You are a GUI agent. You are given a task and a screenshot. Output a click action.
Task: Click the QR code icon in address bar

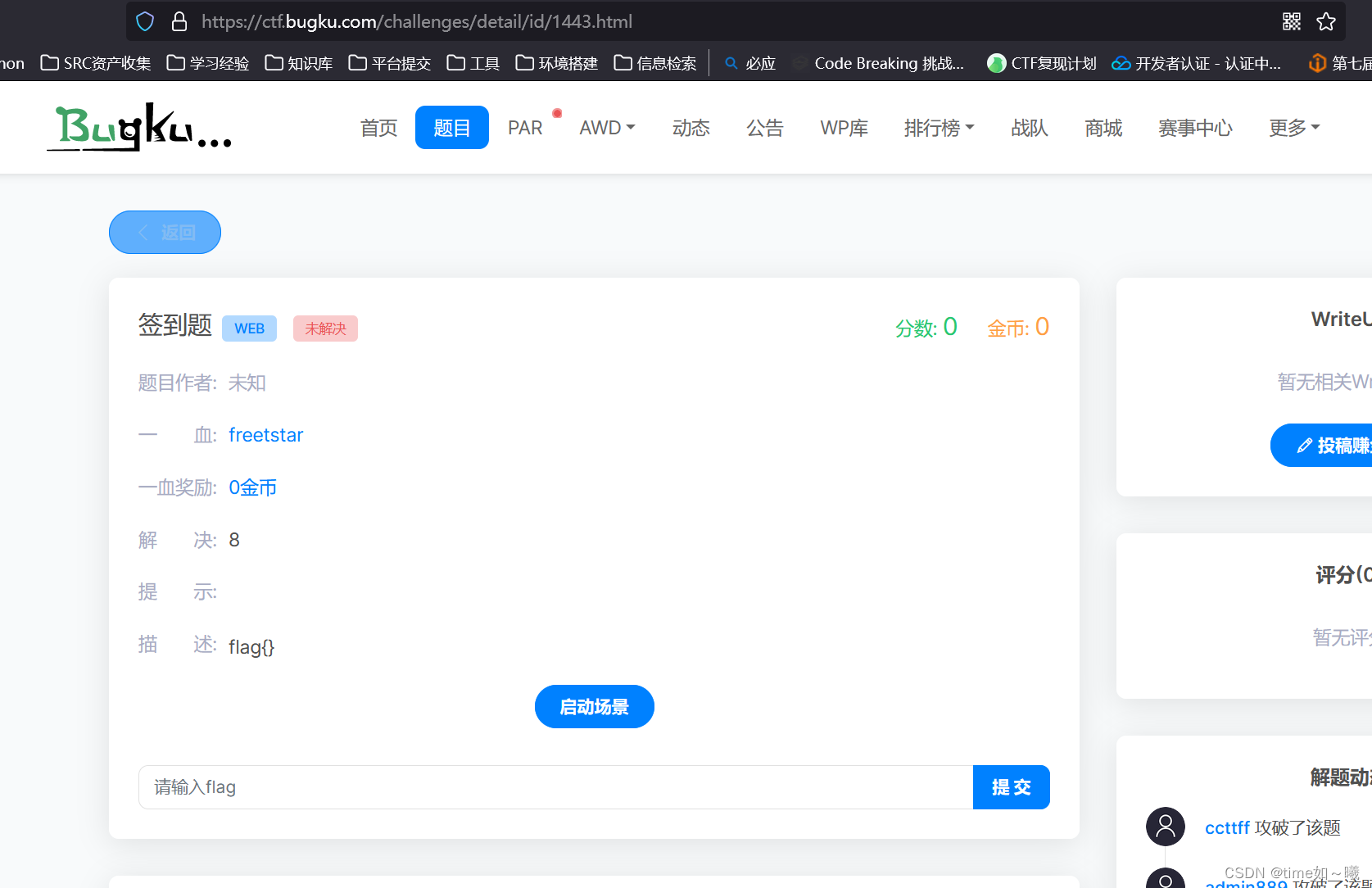(x=1292, y=21)
